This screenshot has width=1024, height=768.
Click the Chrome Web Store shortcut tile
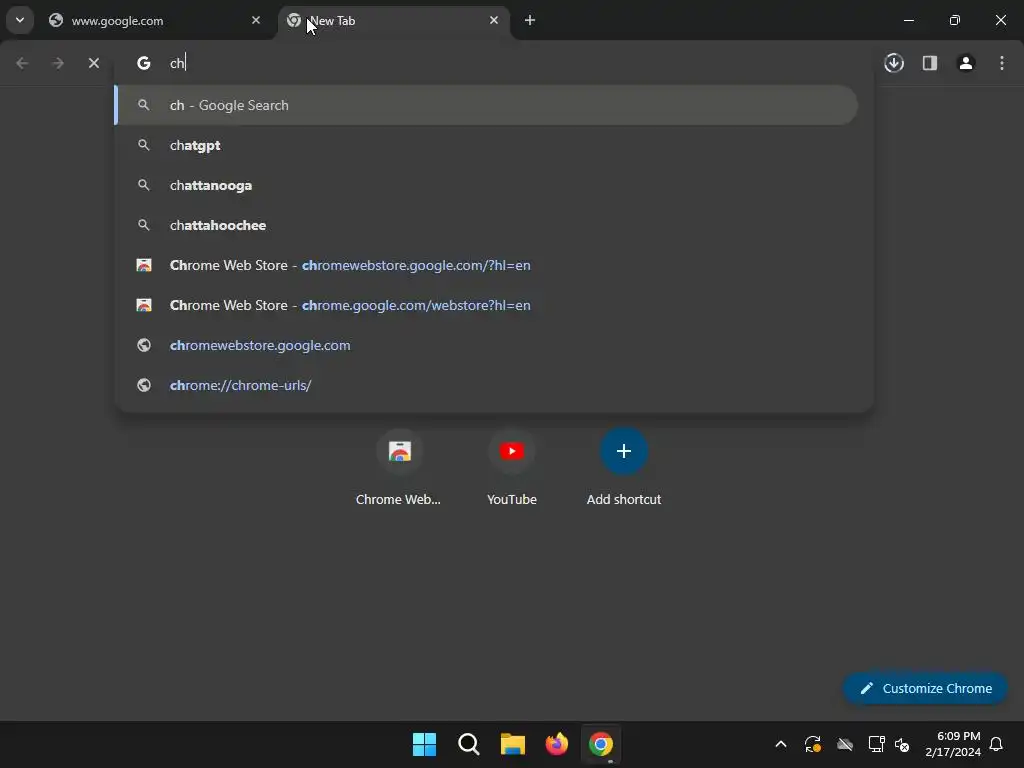(x=399, y=468)
